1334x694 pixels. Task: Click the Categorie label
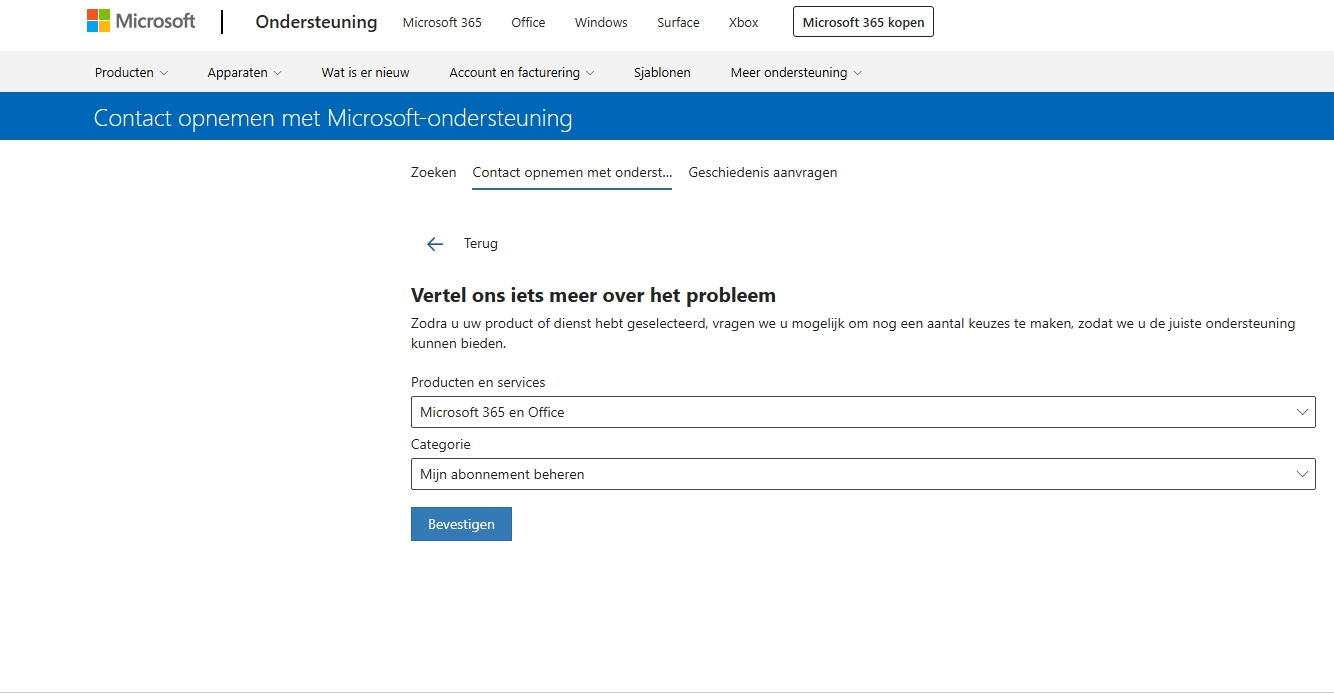coord(440,444)
